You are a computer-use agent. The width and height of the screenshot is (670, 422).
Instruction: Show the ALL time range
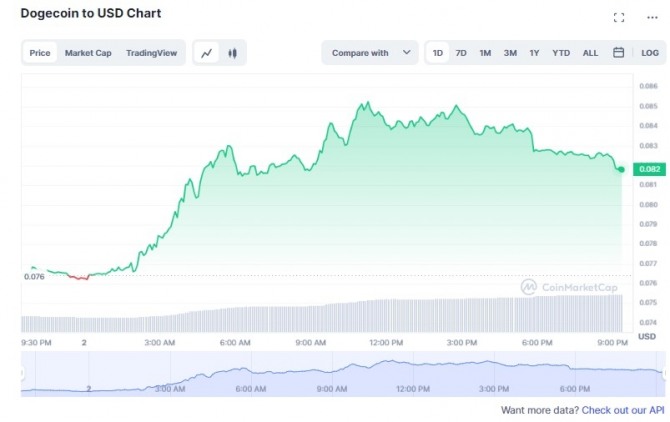coord(590,53)
